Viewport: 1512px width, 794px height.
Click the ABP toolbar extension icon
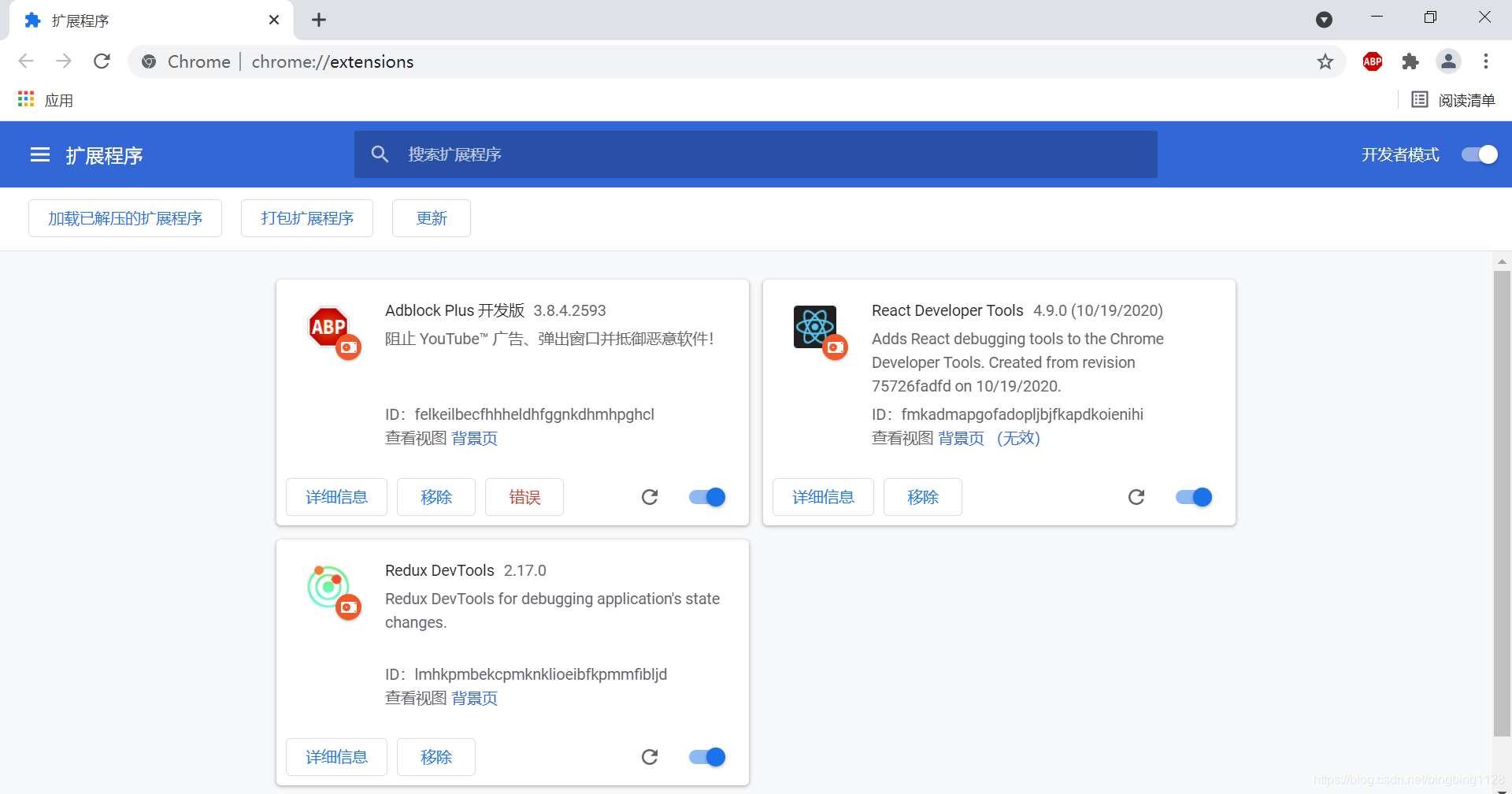pyautogui.click(x=1373, y=61)
